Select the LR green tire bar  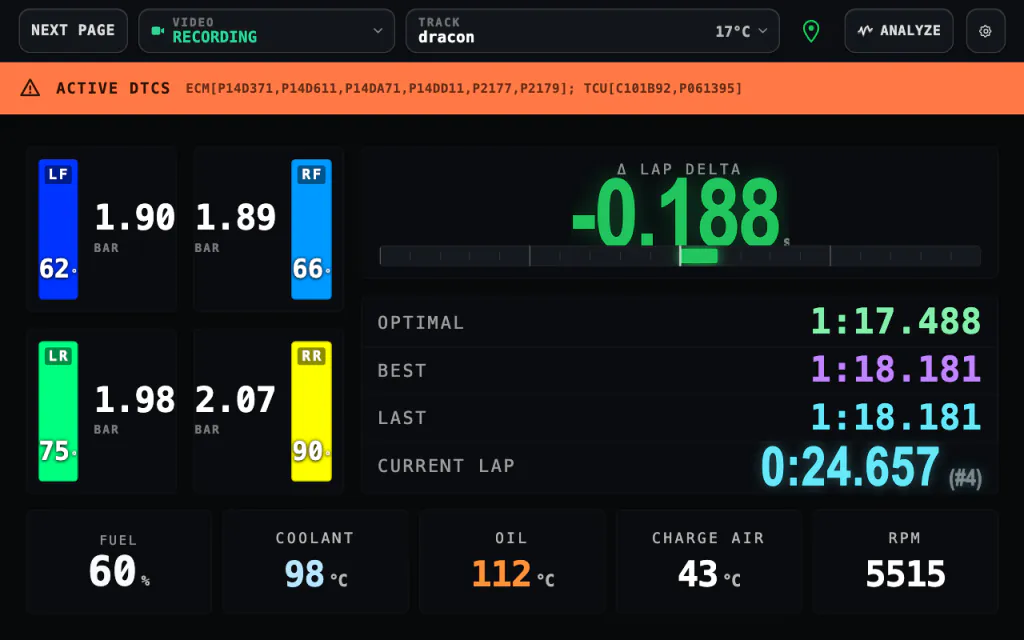pos(58,411)
